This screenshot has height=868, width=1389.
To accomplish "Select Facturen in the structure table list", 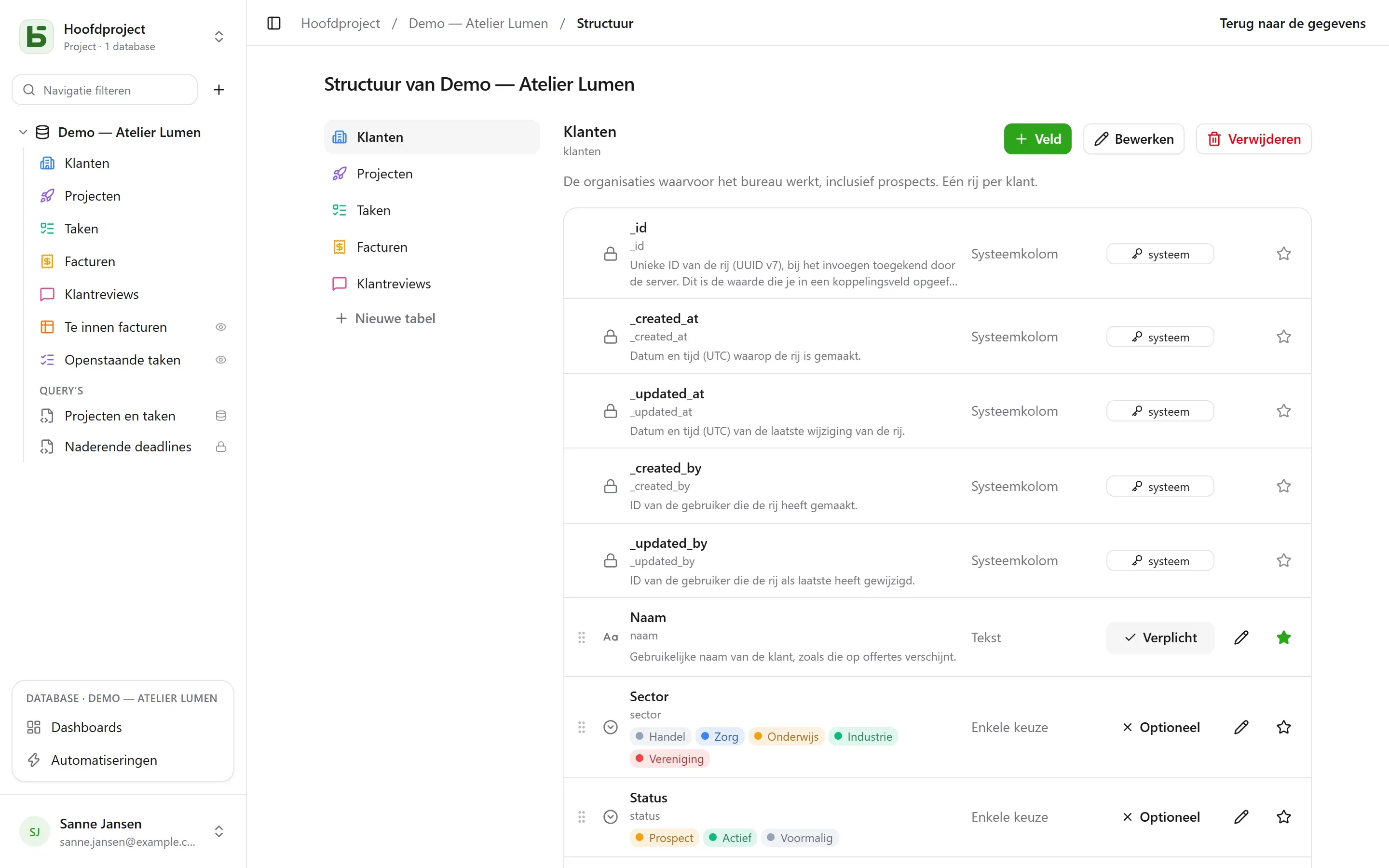I will tap(432, 247).
